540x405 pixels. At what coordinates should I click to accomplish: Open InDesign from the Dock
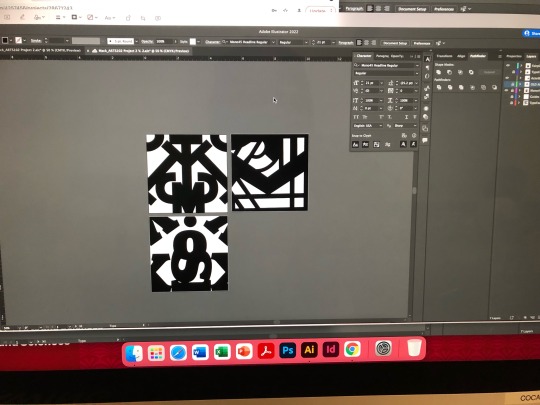pos(331,350)
